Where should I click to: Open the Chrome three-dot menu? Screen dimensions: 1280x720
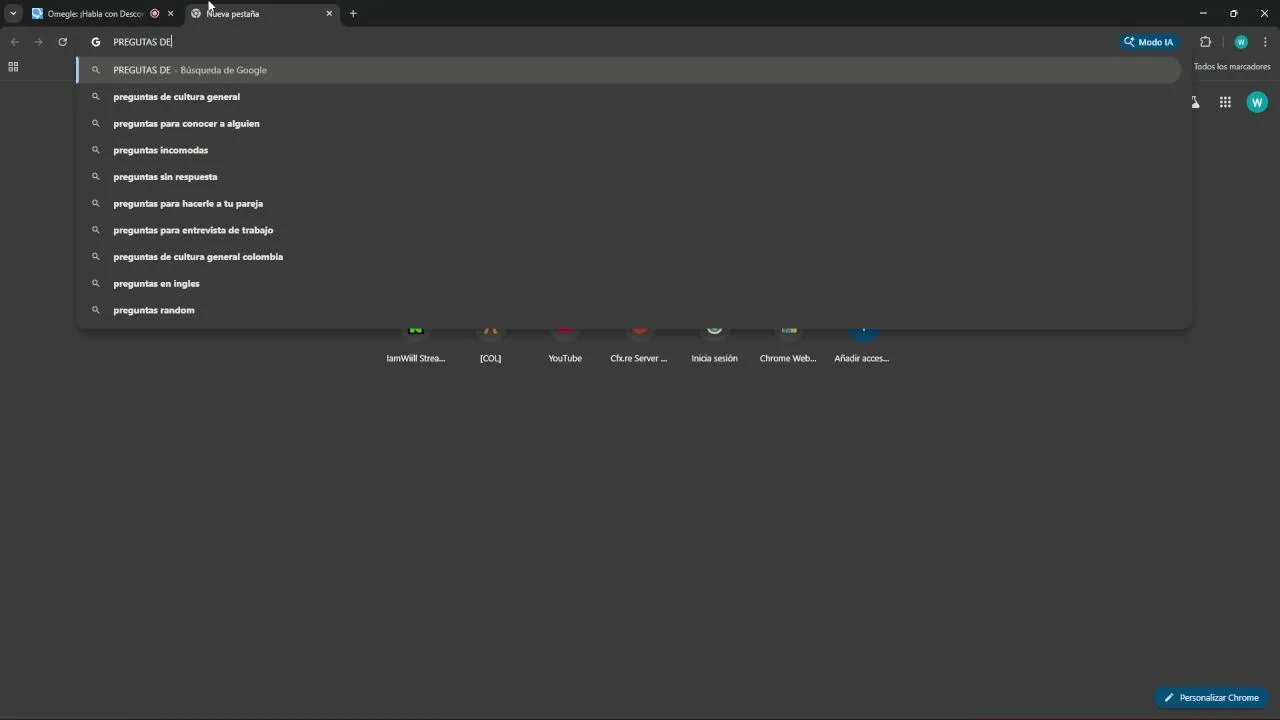coord(1265,42)
